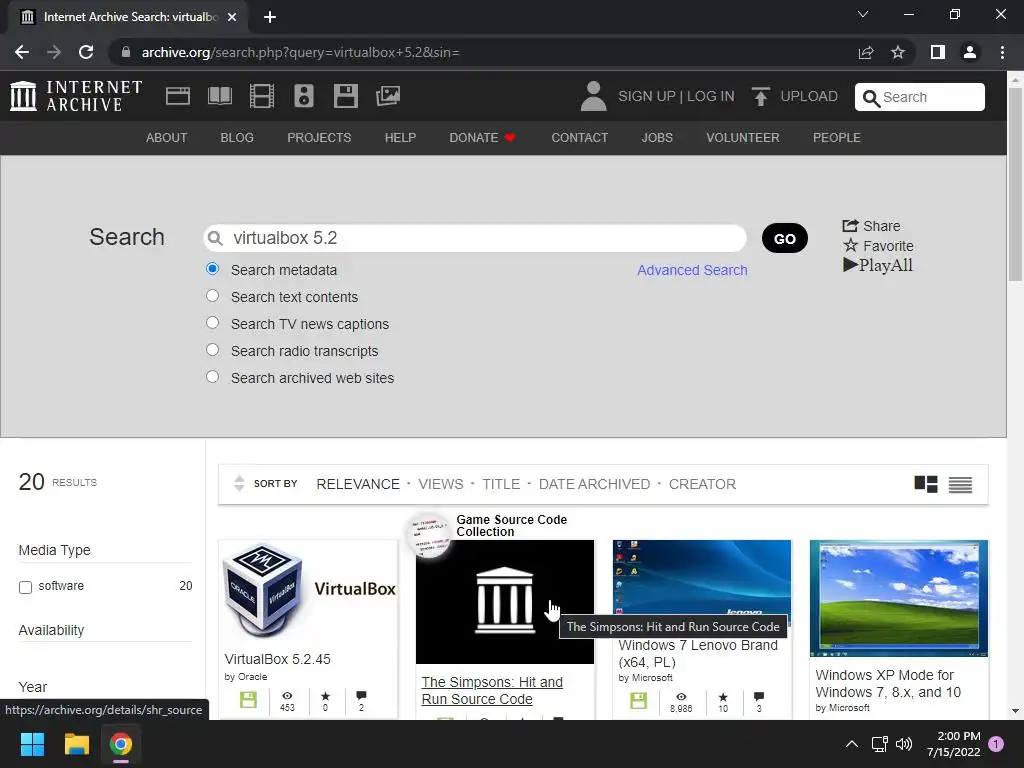The image size is (1024, 768).
Task: Open the PEOPLE menu item
Action: (837, 138)
